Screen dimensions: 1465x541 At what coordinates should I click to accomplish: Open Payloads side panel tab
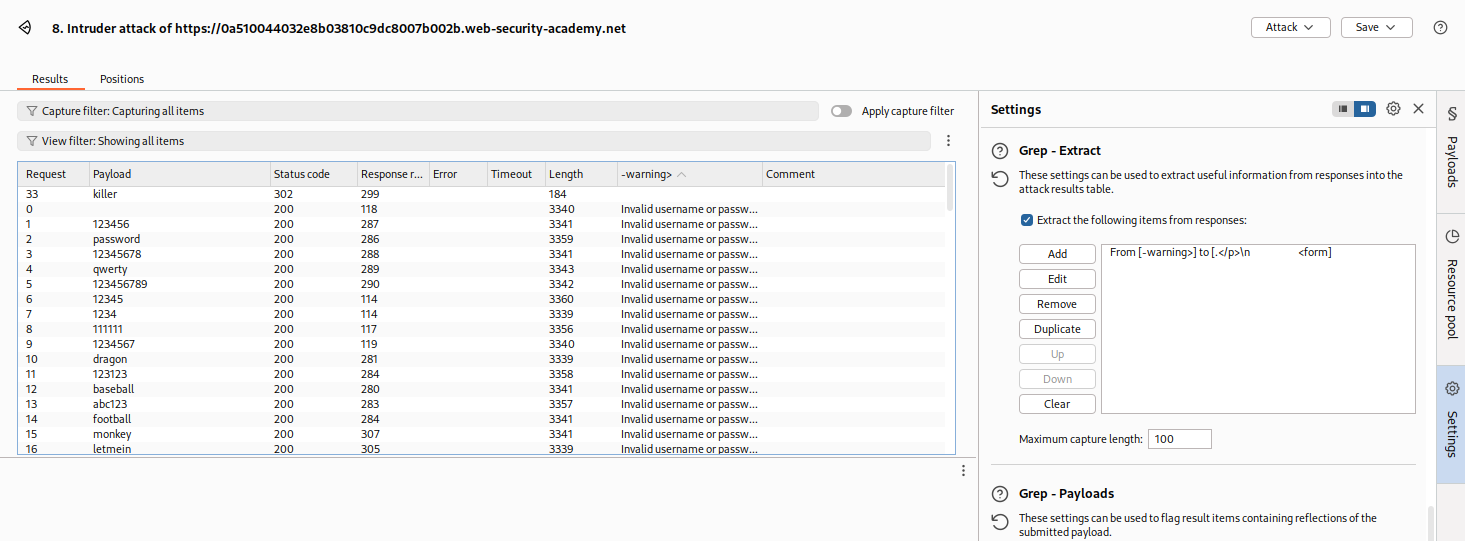tap(1451, 147)
